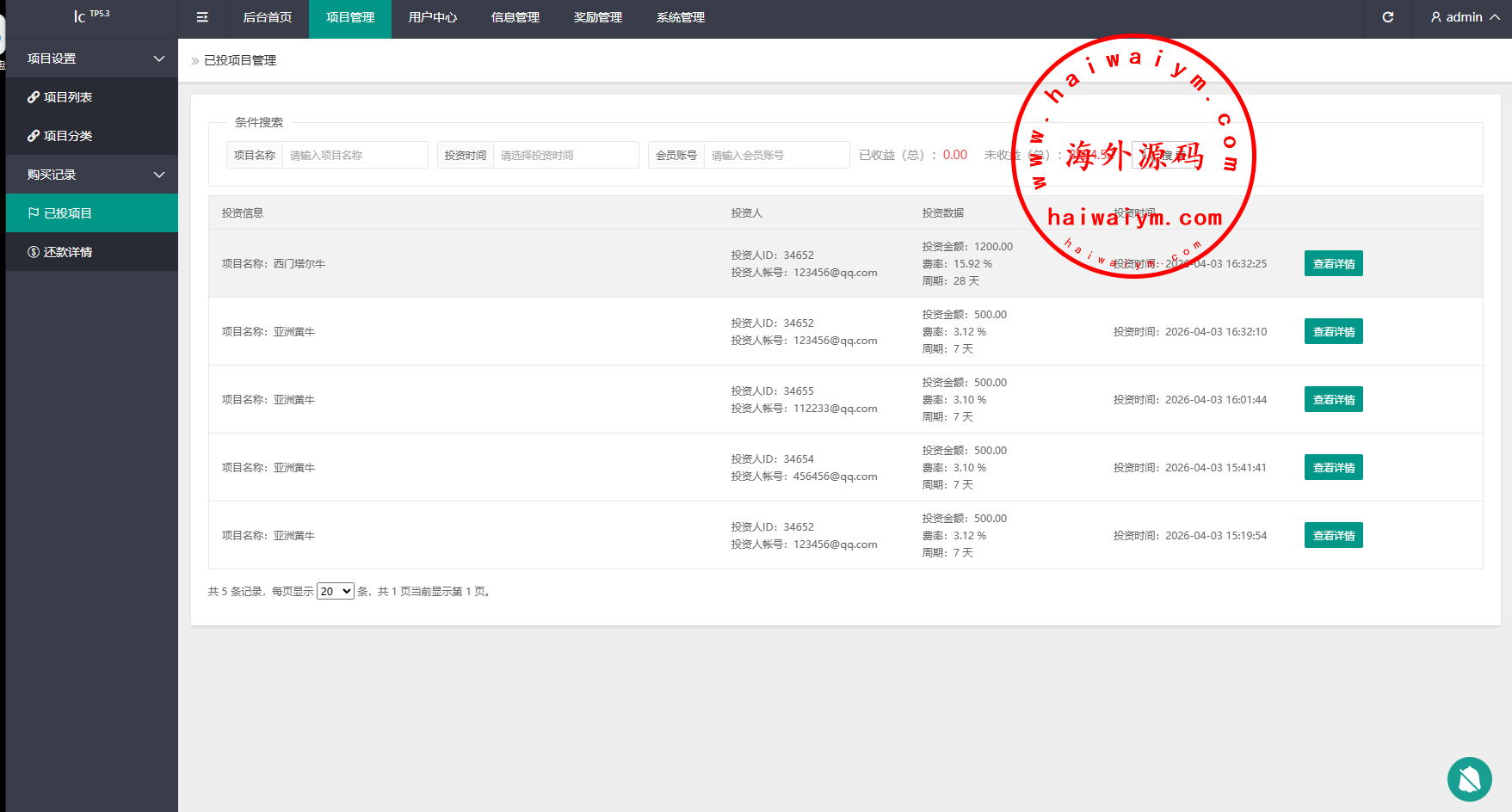
Task: Click the 项目名称 search input field
Action: [x=355, y=155]
